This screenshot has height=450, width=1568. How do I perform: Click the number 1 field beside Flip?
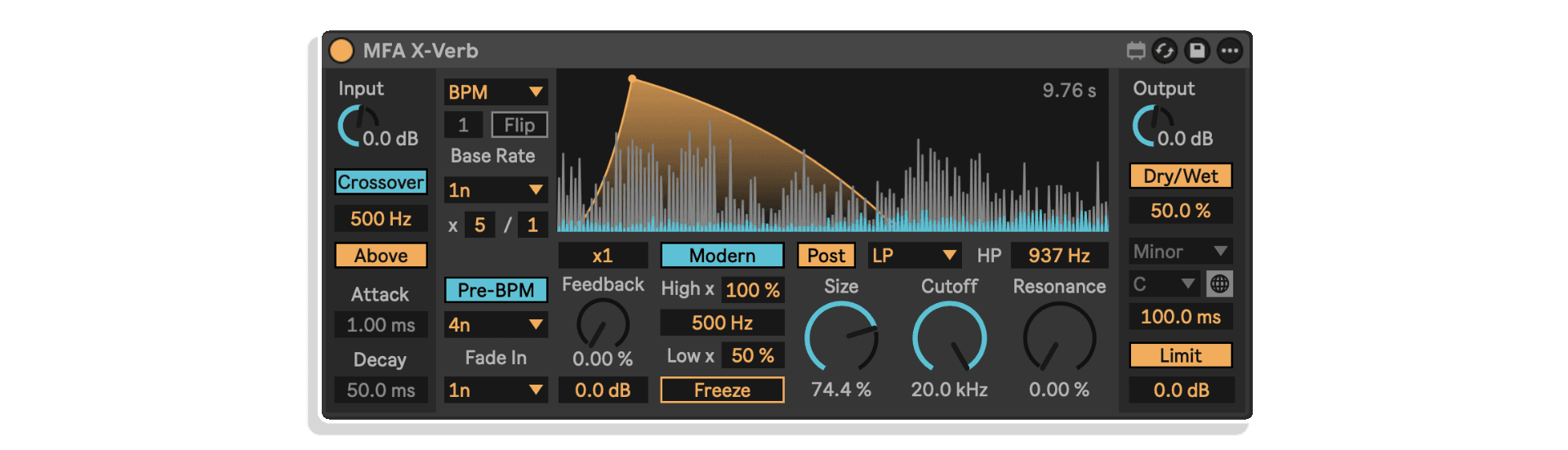click(463, 125)
